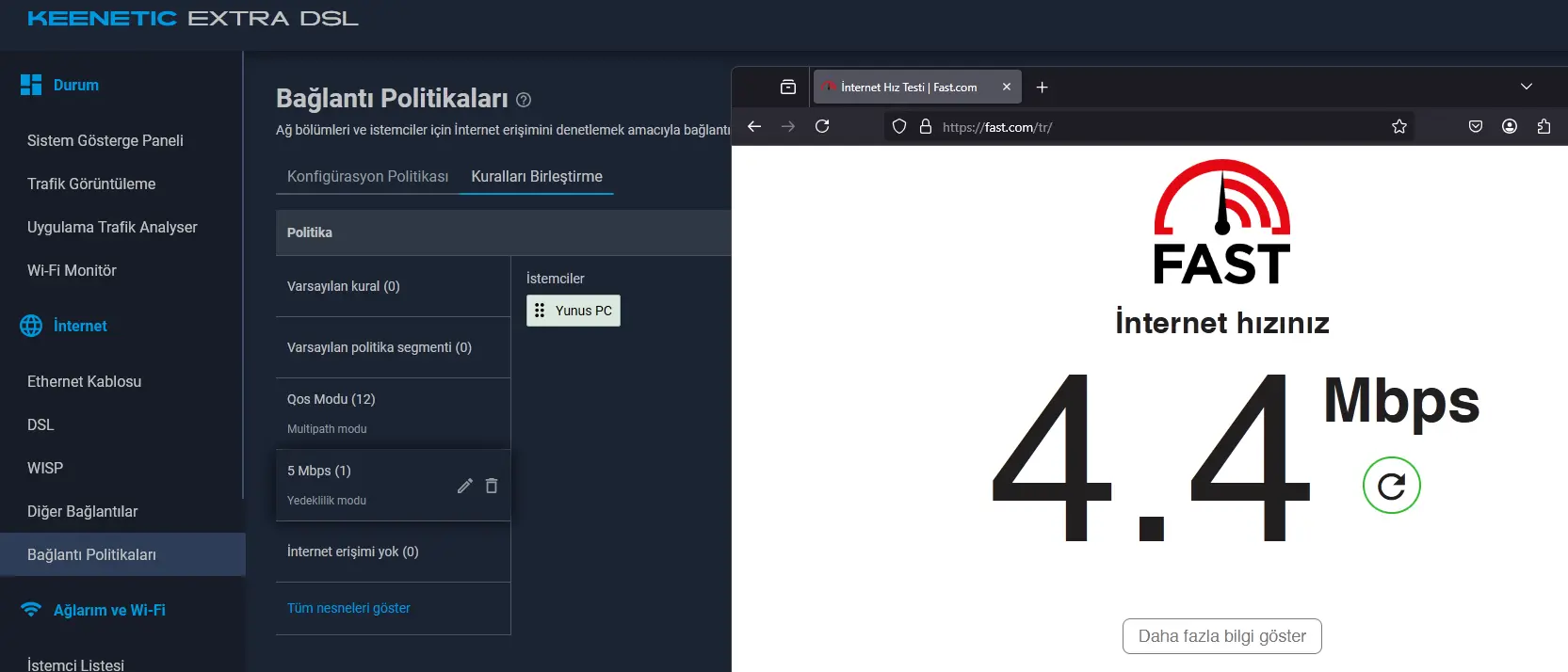Click the İnternet globe icon in sidebar

(x=31, y=326)
